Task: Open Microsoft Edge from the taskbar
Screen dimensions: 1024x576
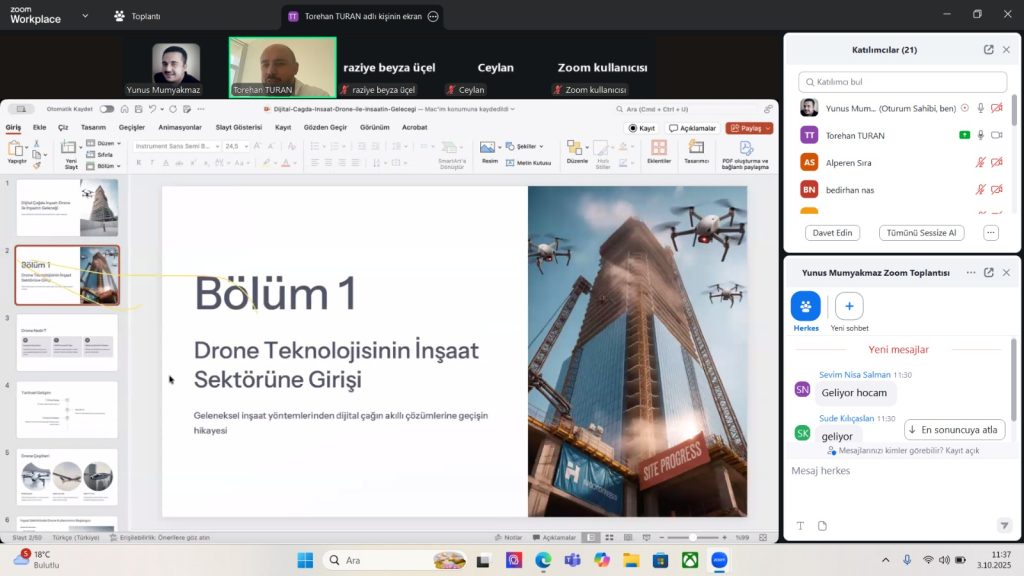Action: pyautogui.click(x=543, y=560)
